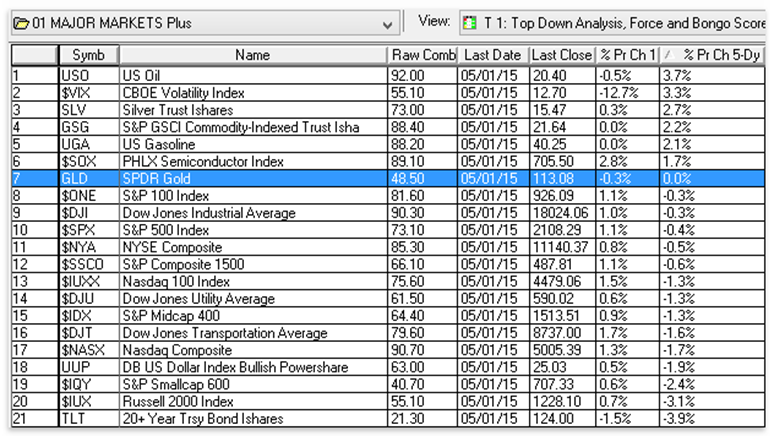The width and height of the screenshot is (774, 436).
Task: Click the GSG symbol cell
Action: 89,127
